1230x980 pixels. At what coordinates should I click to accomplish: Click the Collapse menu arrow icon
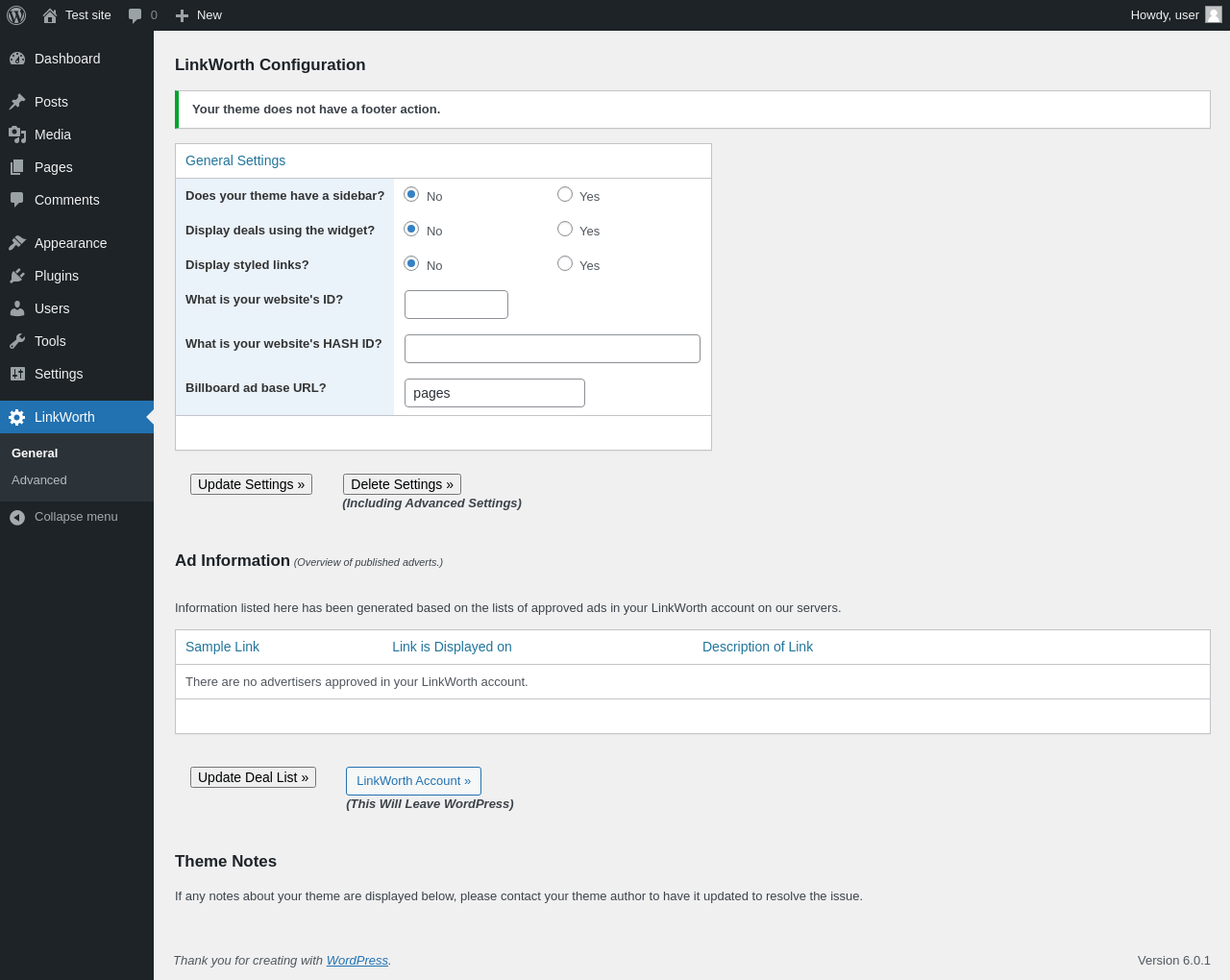click(x=17, y=517)
